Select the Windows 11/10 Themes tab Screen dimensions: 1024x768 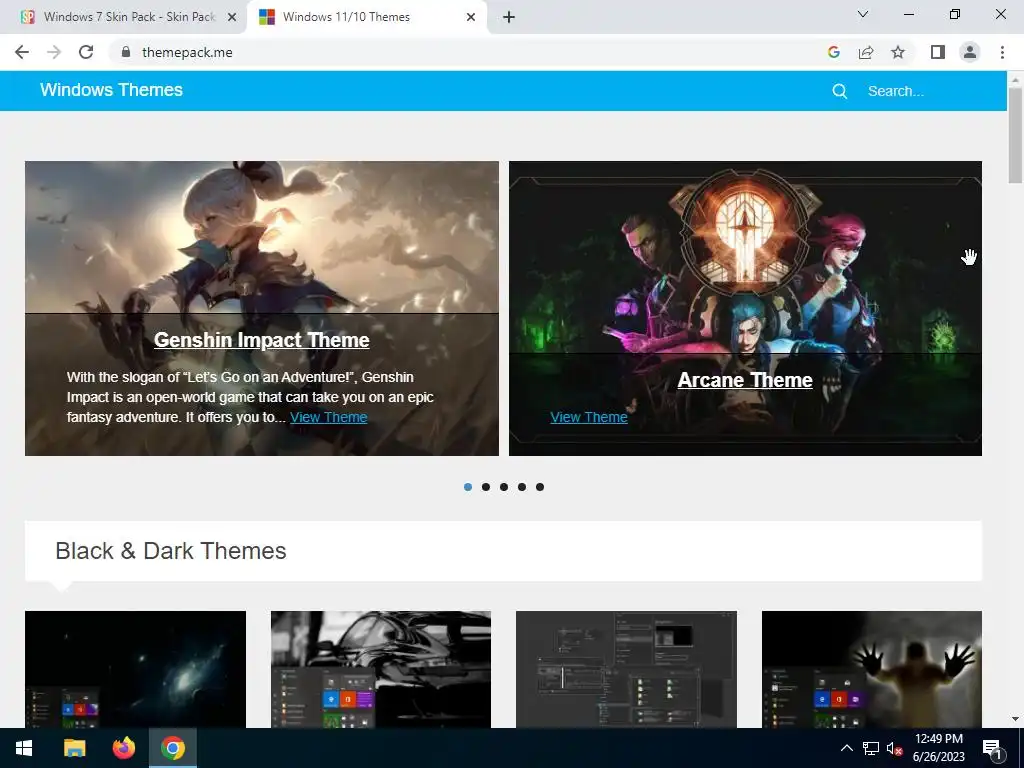click(x=366, y=17)
